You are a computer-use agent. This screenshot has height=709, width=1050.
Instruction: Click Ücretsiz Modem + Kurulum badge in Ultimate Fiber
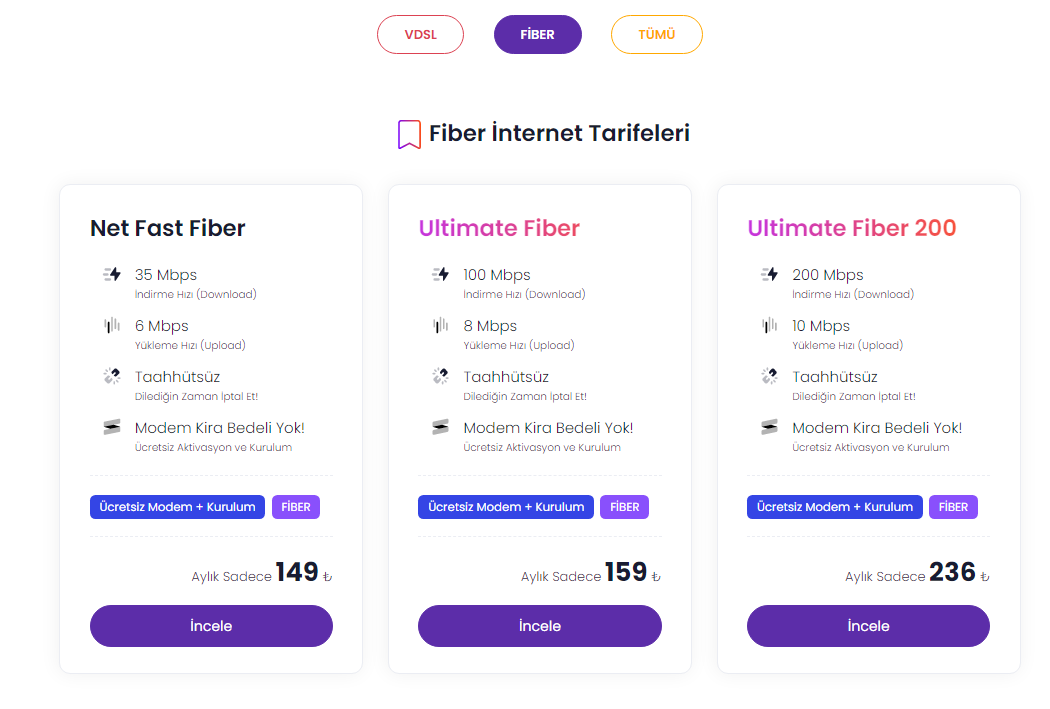pyautogui.click(x=505, y=507)
